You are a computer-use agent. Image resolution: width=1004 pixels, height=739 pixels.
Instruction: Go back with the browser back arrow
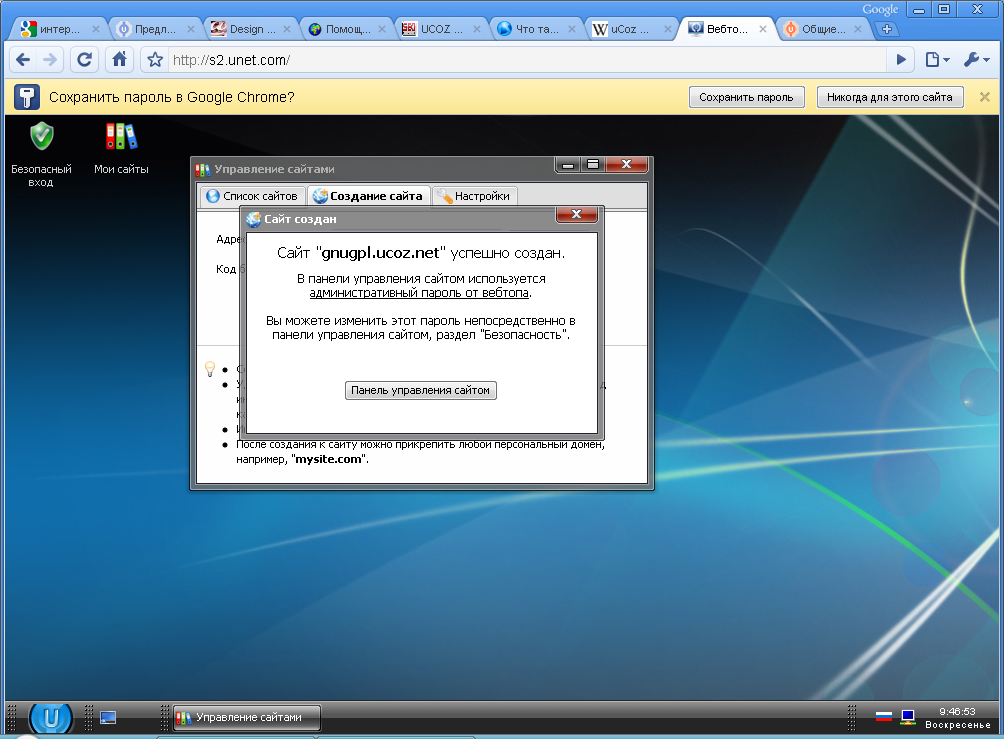coord(23,60)
